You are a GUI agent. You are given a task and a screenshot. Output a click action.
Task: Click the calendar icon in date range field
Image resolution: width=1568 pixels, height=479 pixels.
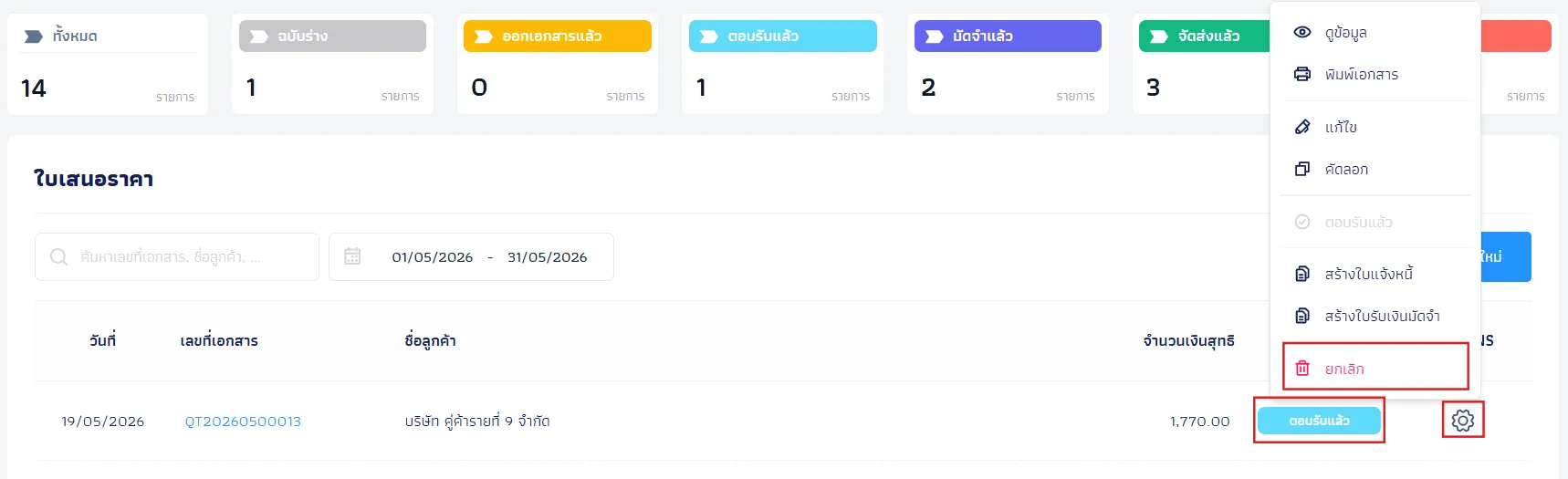tap(352, 256)
